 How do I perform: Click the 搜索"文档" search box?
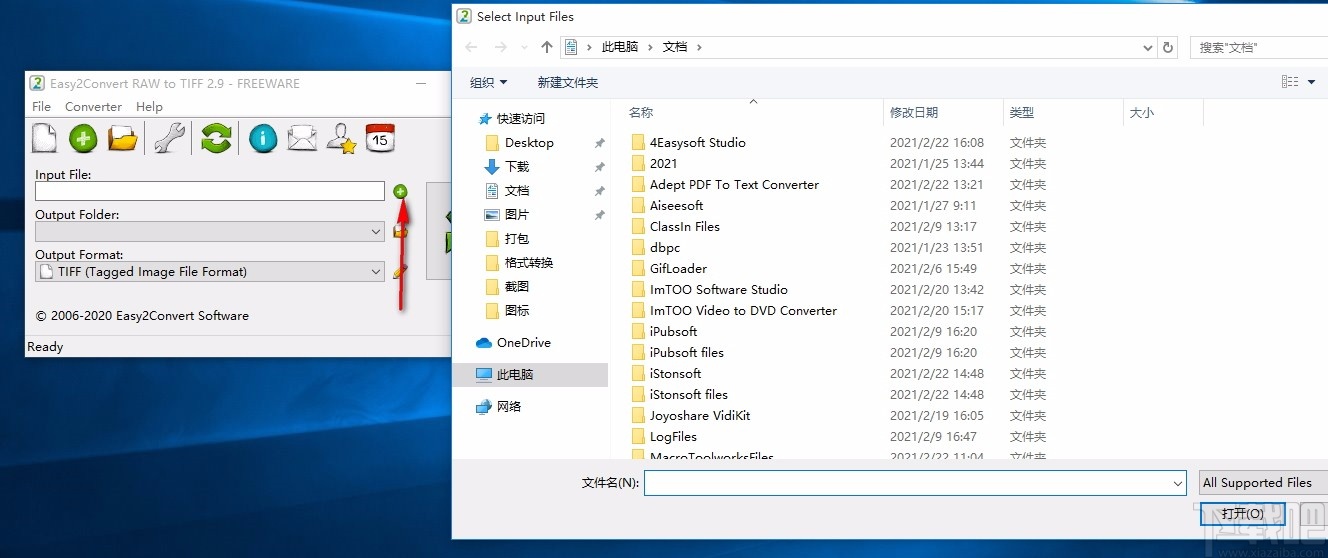click(x=1259, y=47)
